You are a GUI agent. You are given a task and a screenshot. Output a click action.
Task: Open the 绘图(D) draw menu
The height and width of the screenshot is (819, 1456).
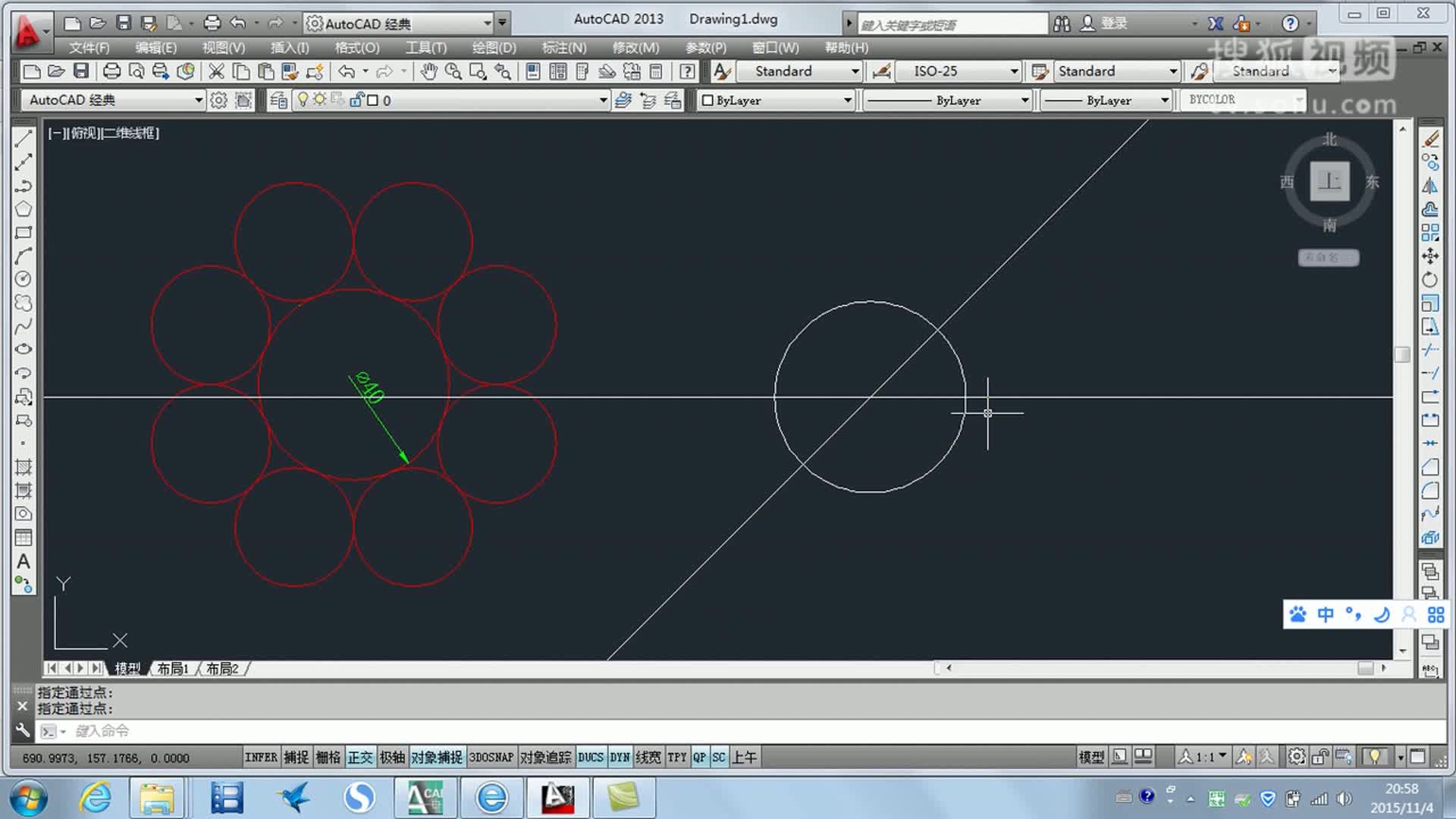[x=494, y=48]
